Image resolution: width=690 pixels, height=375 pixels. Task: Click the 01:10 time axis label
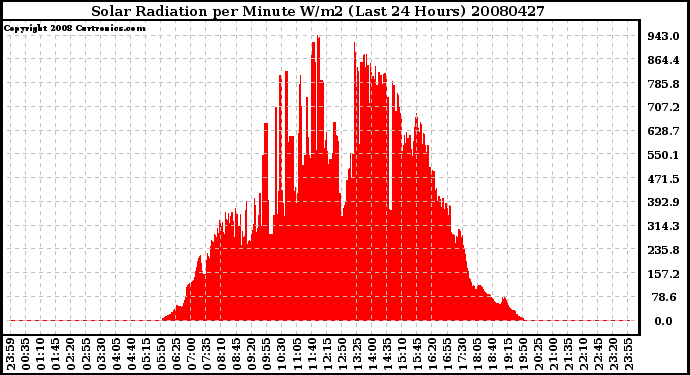pos(41,354)
